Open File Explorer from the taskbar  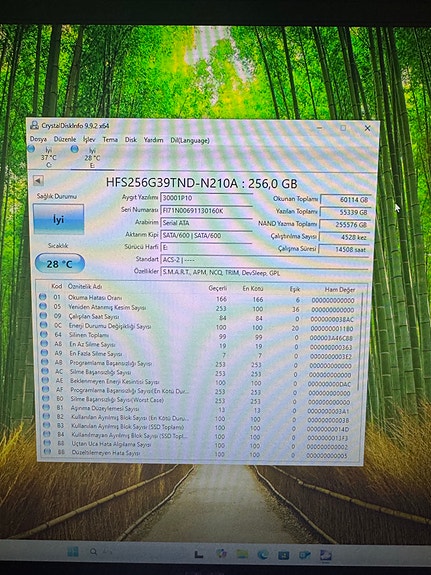tap(242, 554)
